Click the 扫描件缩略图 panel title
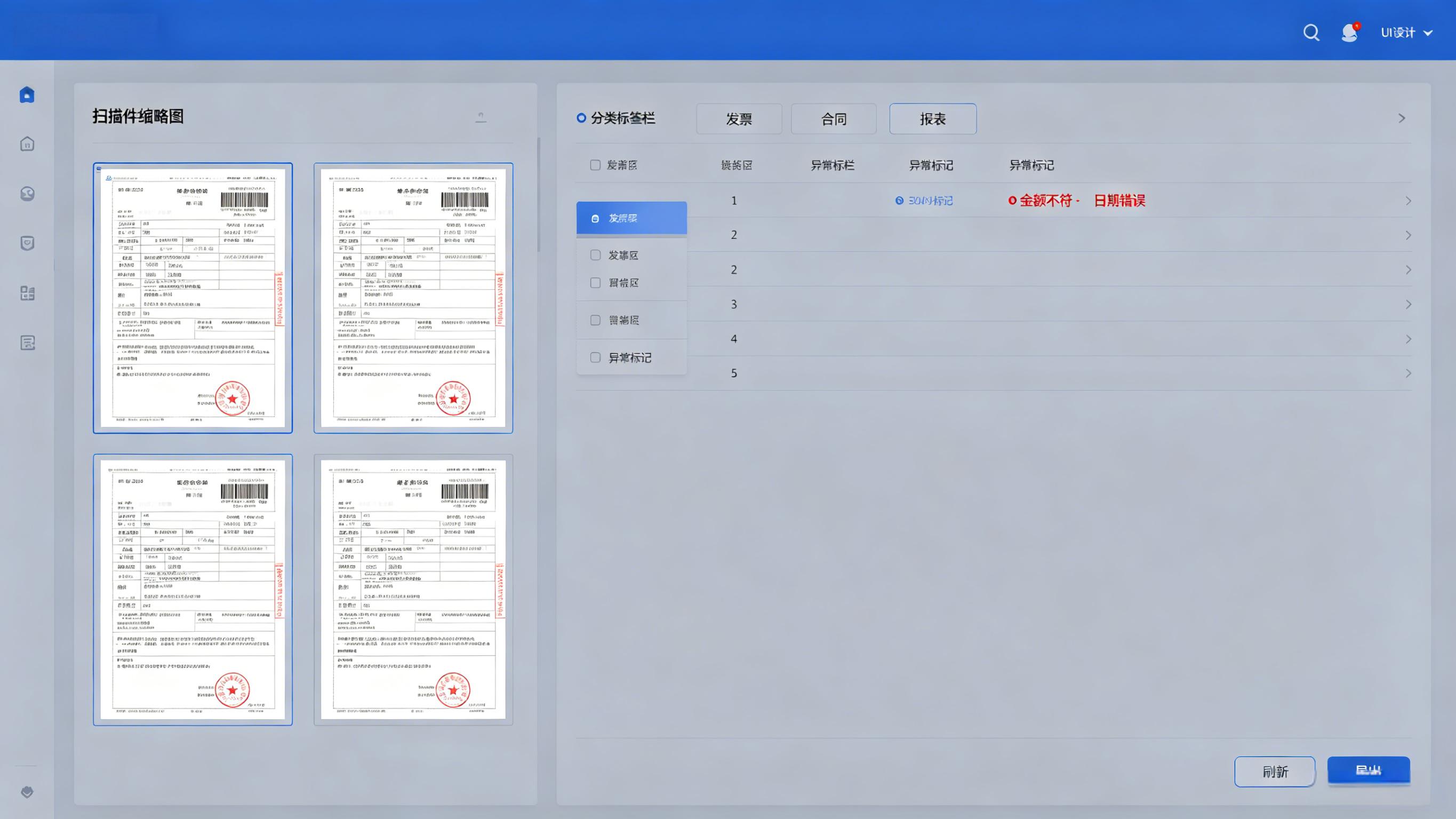This screenshot has height=819, width=1456. [x=138, y=116]
